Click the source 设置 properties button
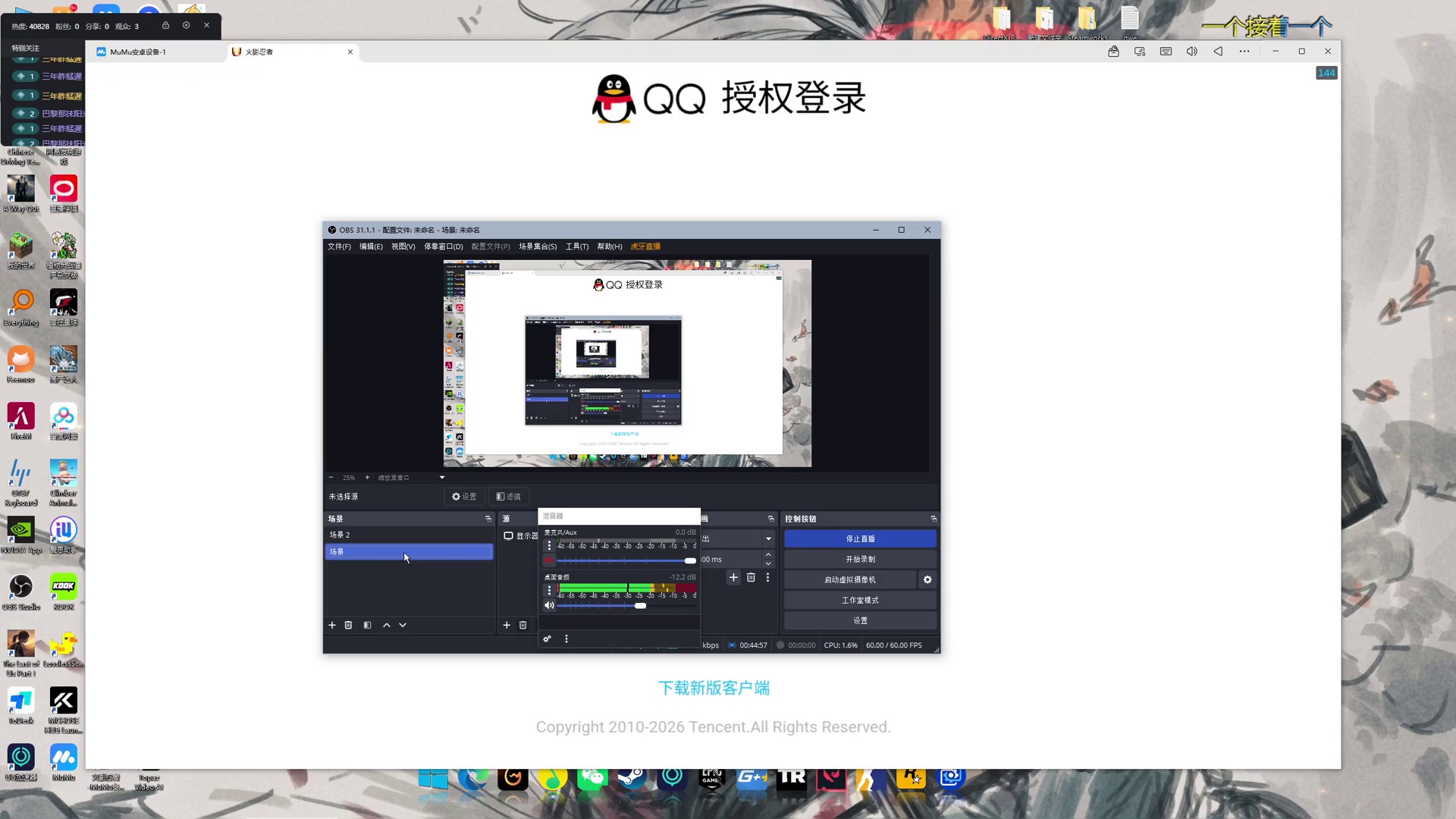Screen dimensions: 1456x819 click(464, 497)
